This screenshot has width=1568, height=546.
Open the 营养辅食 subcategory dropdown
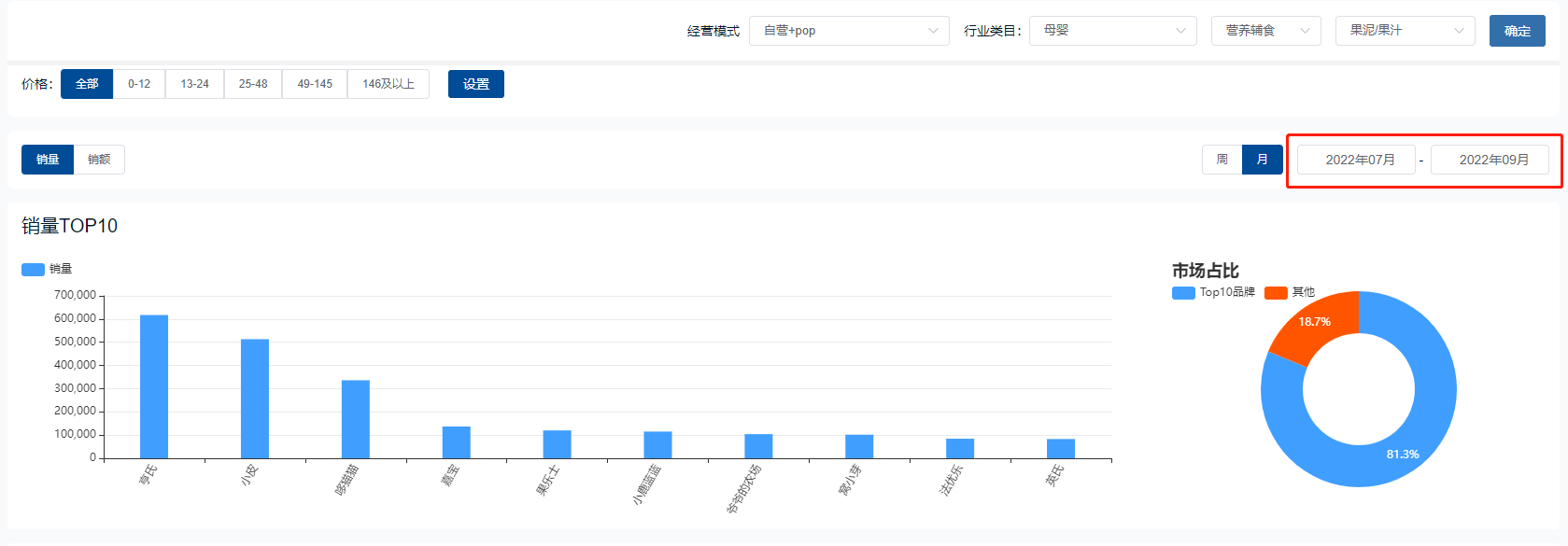pyautogui.click(x=1266, y=31)
